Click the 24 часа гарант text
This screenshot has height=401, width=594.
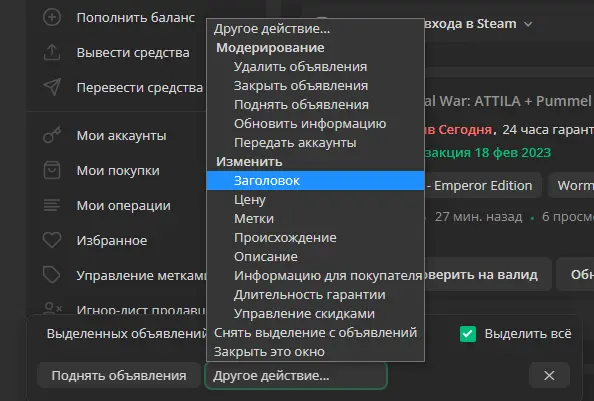point(548,130)
